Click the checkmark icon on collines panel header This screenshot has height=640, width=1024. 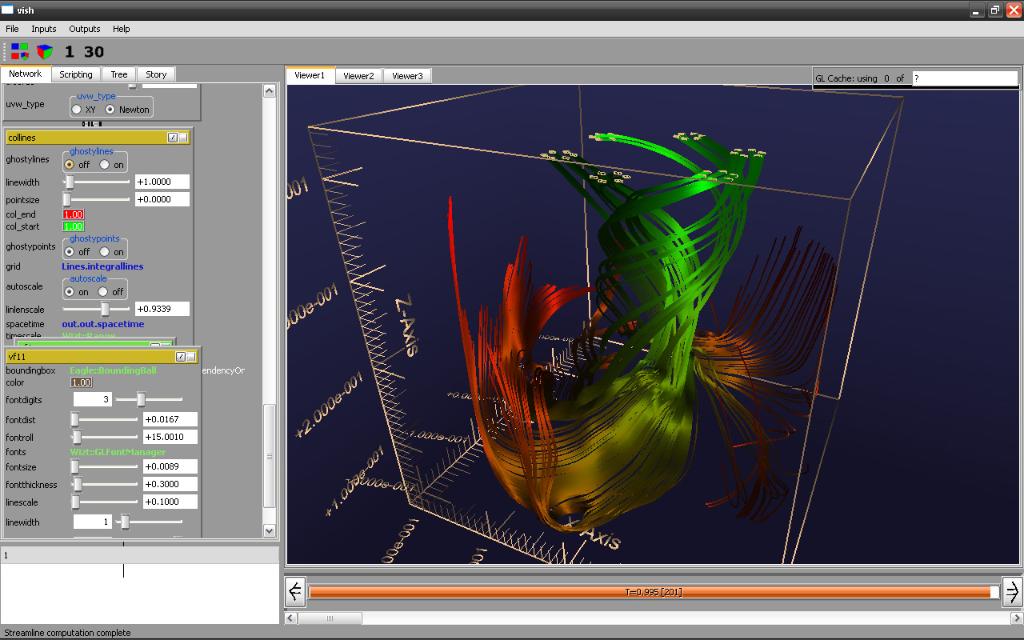(x=172, y=137)
